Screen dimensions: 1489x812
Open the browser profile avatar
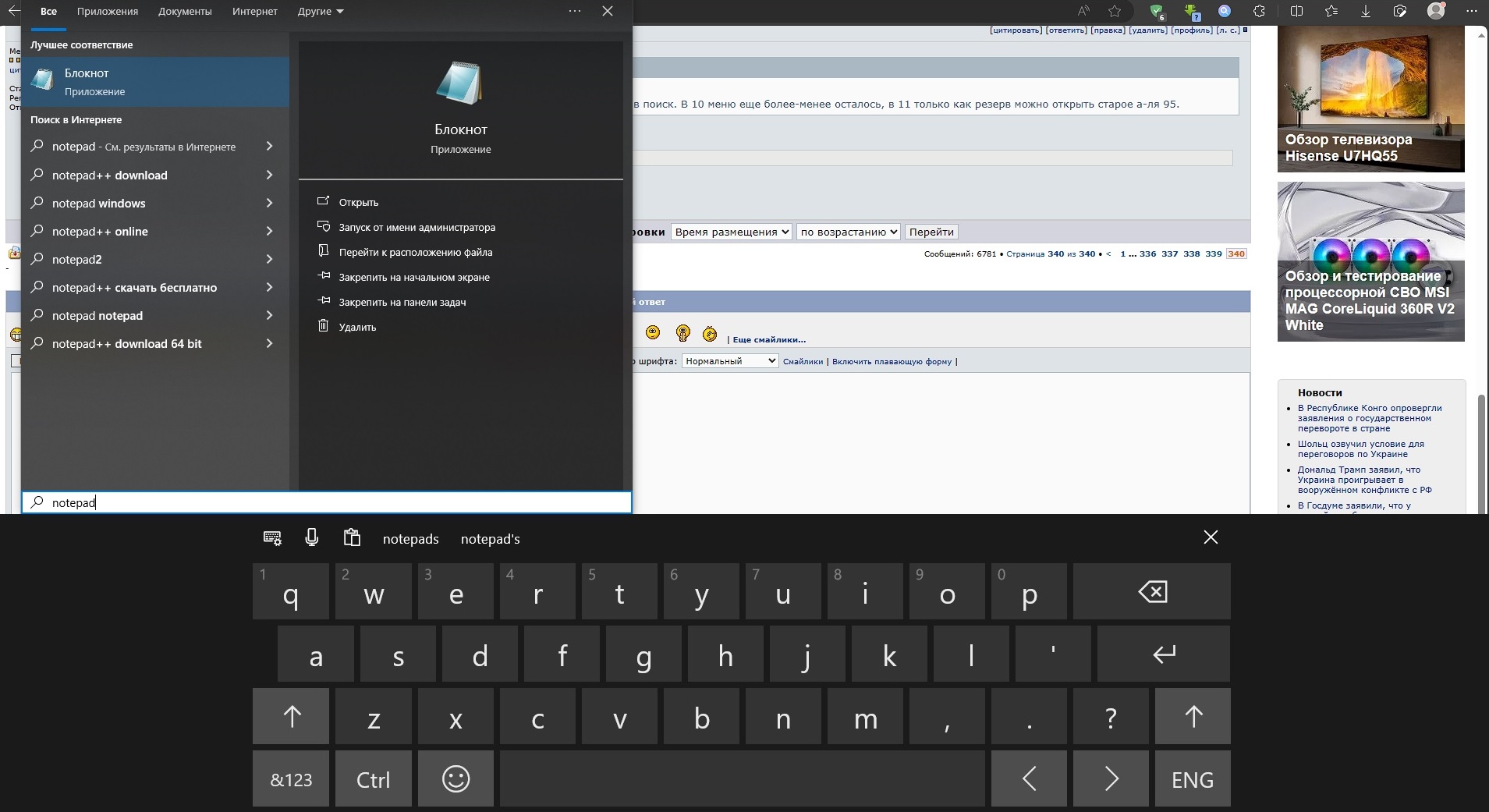click(x=1436, y=11)
